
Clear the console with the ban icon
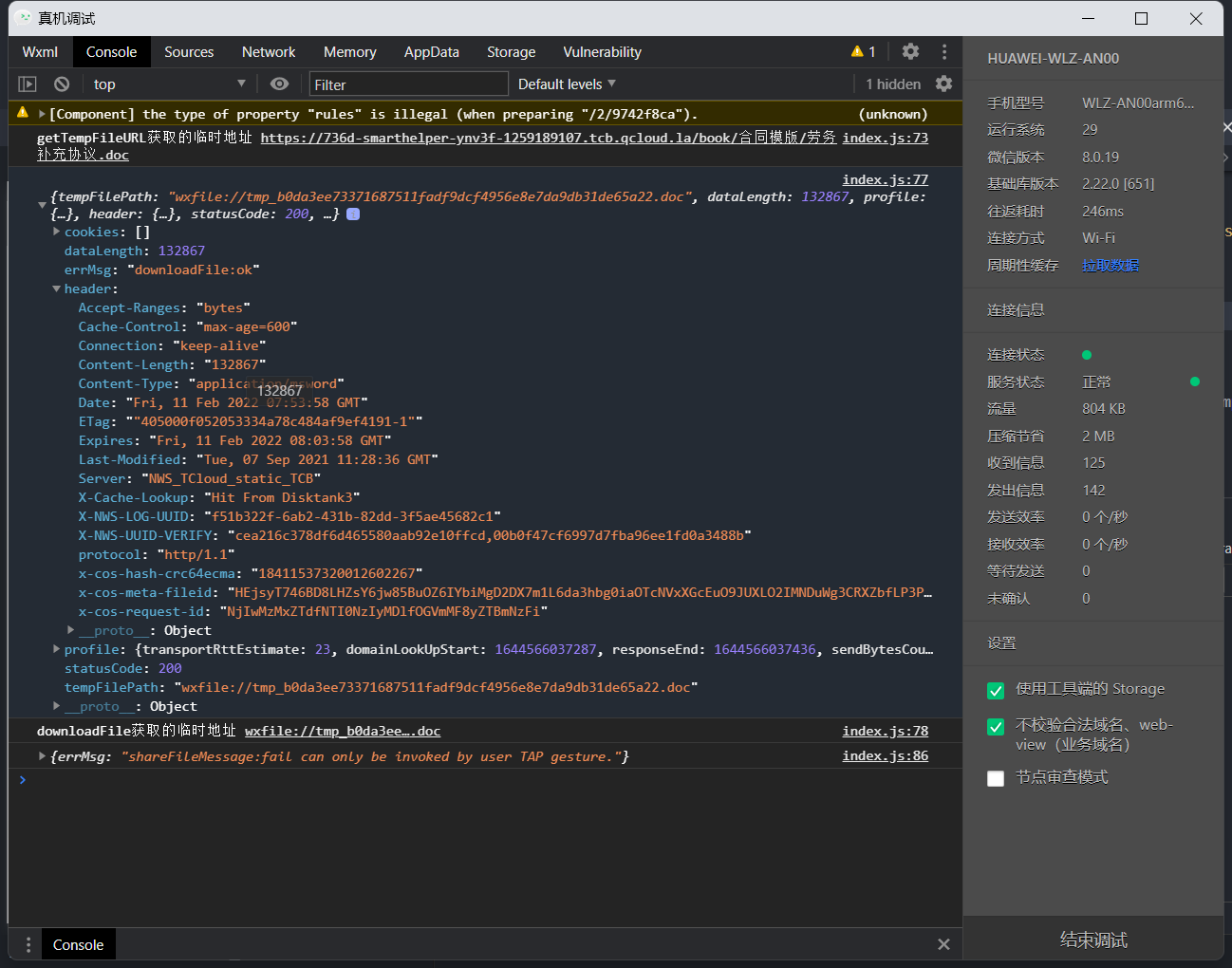[62, 84]
